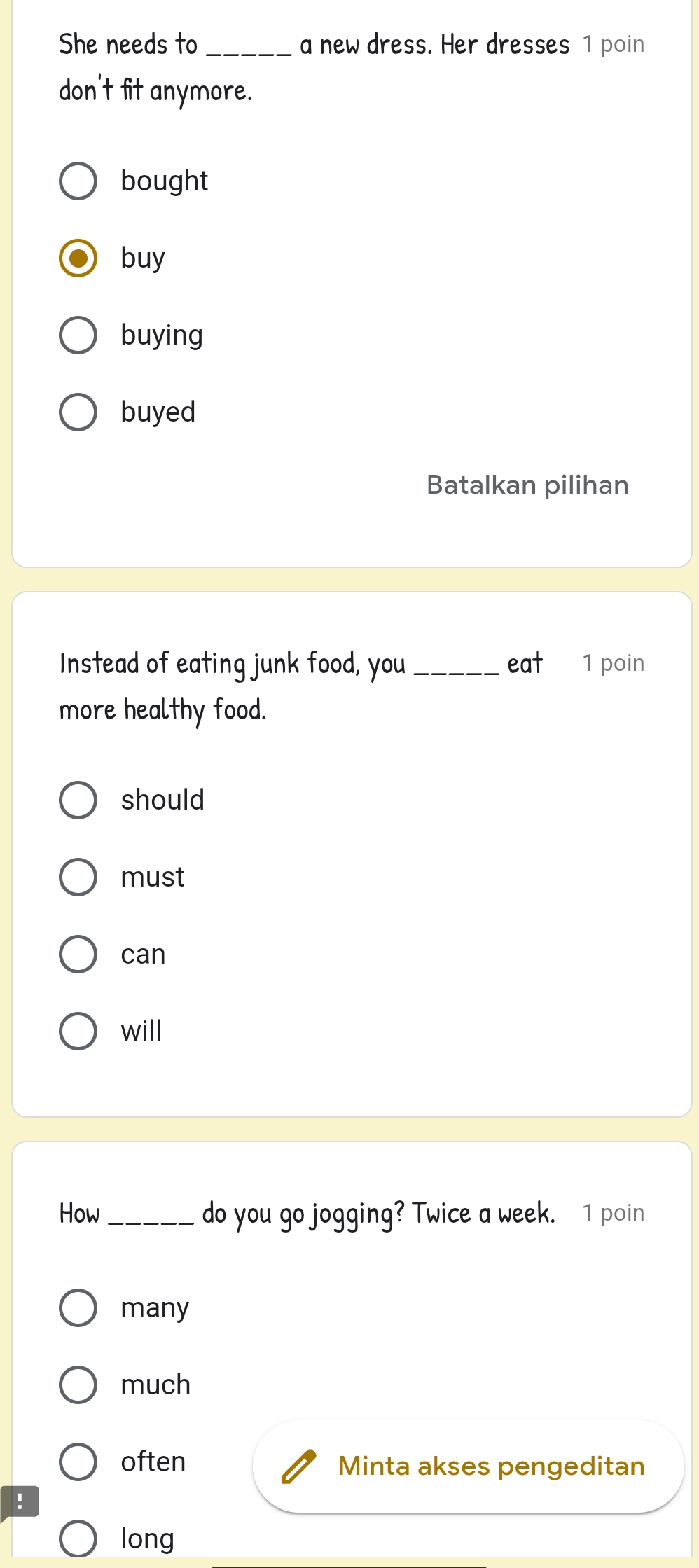
Task: Select 'buying' as the answer
Action: 78,335
